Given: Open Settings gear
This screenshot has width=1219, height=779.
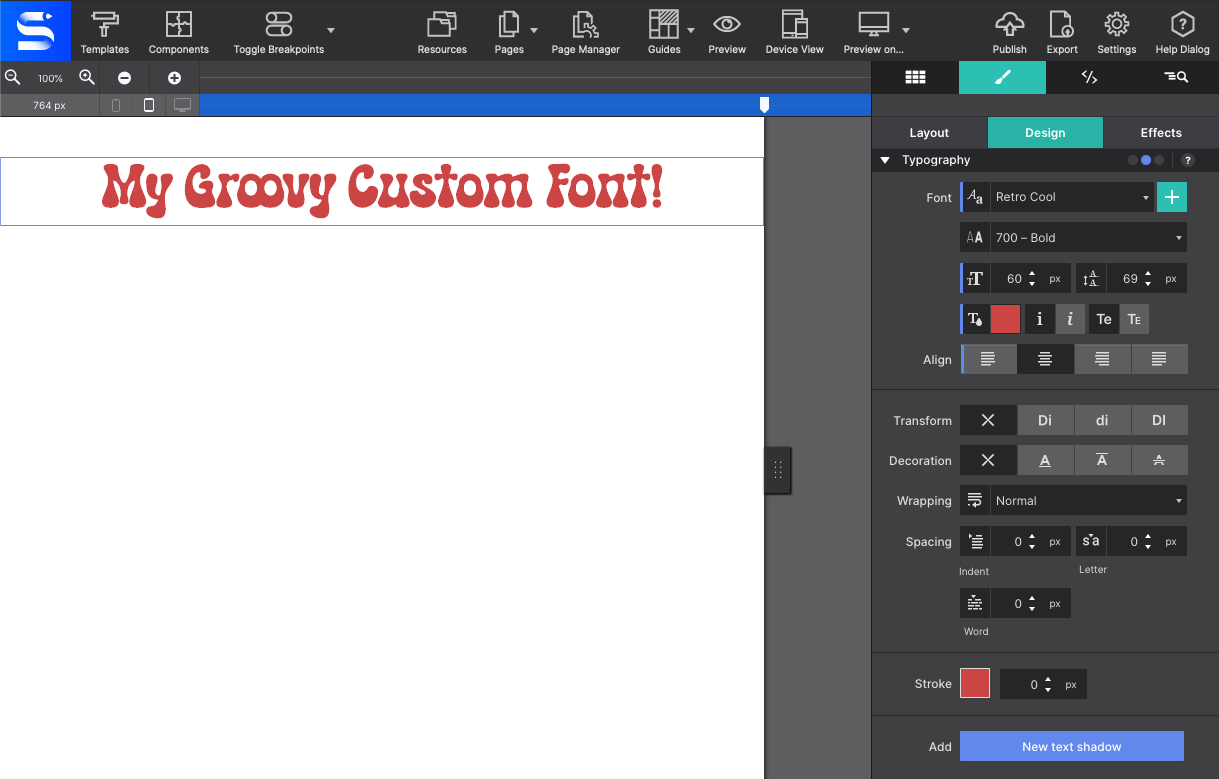Looking at the screenshot, I should (1116, 31).
